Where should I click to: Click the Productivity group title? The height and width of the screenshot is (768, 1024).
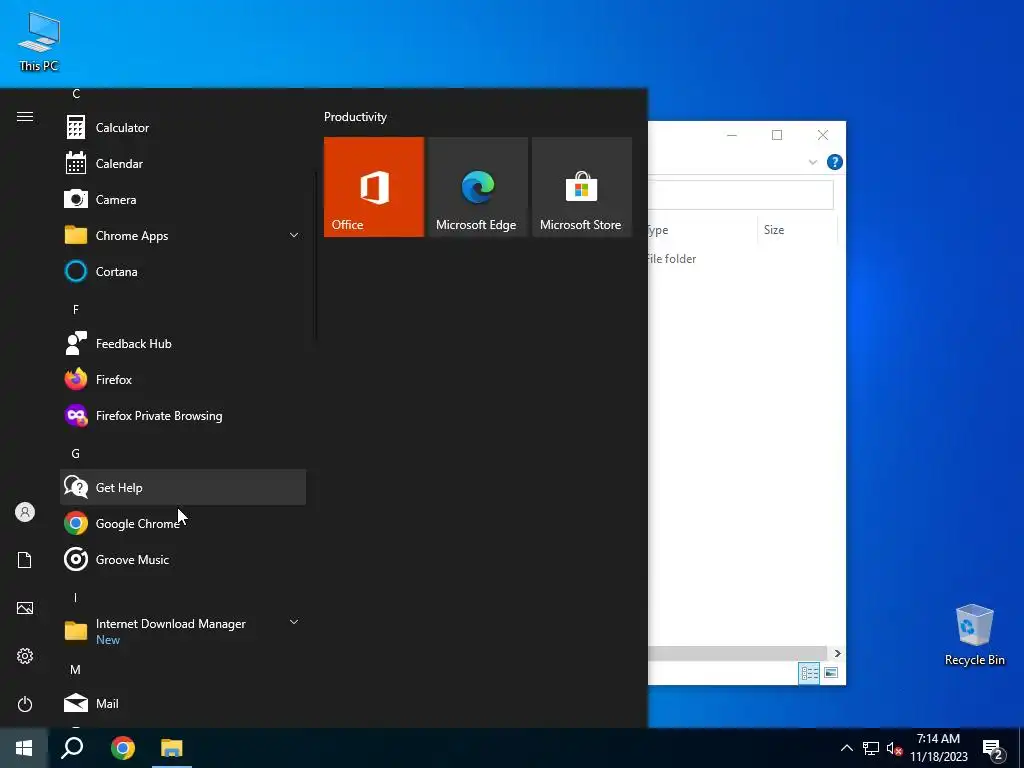(355, 117)
